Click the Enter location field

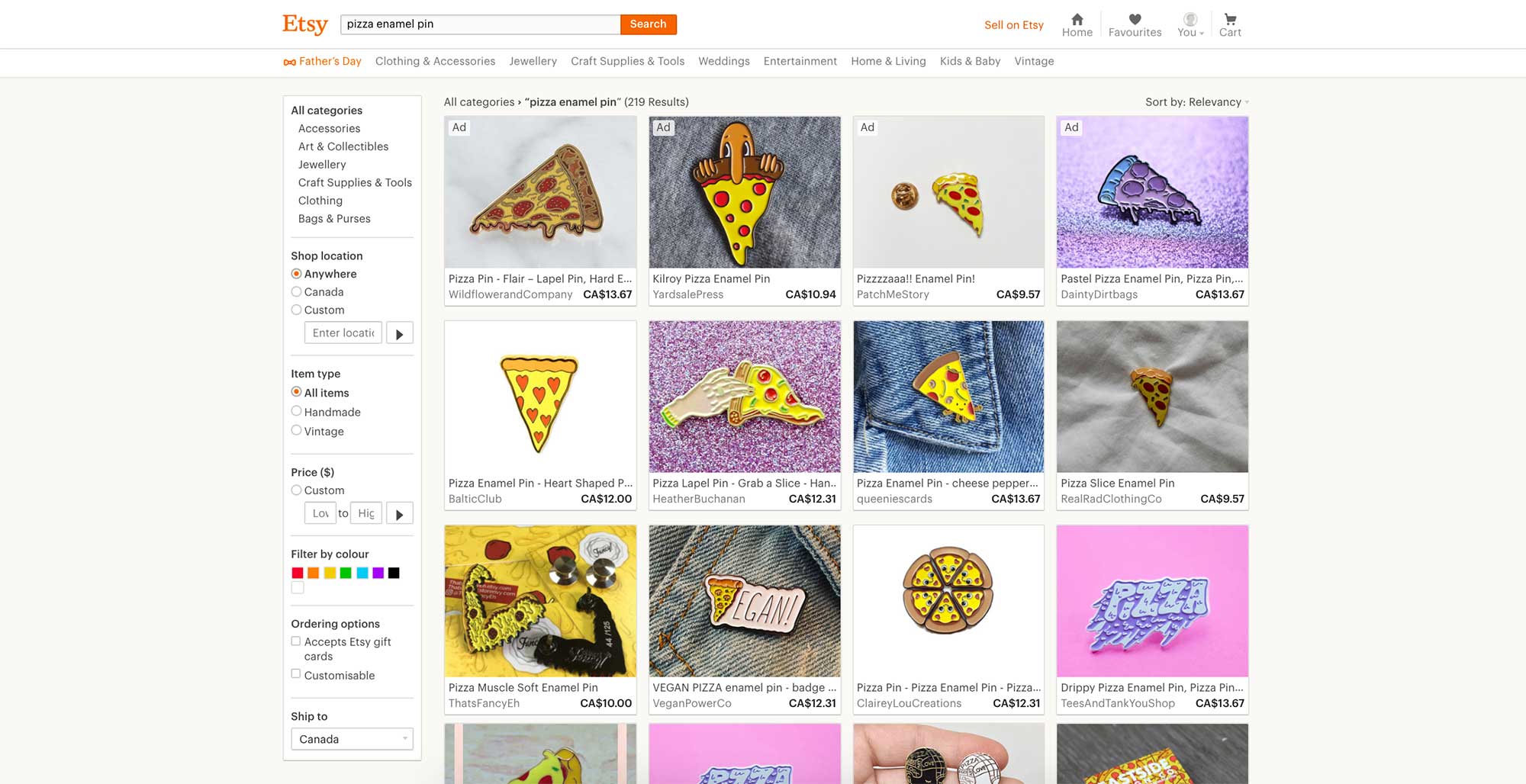(x=343, y=333)
